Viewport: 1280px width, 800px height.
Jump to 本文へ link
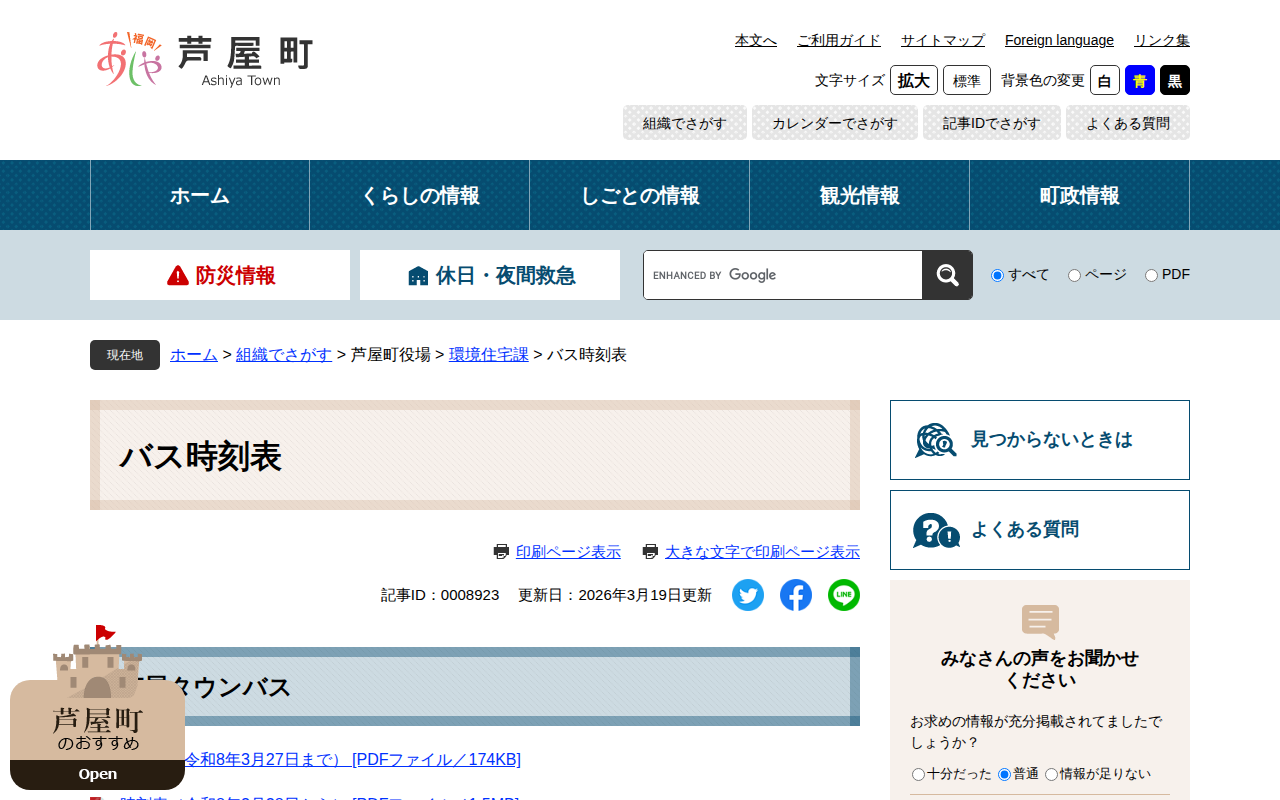(756, 40)
